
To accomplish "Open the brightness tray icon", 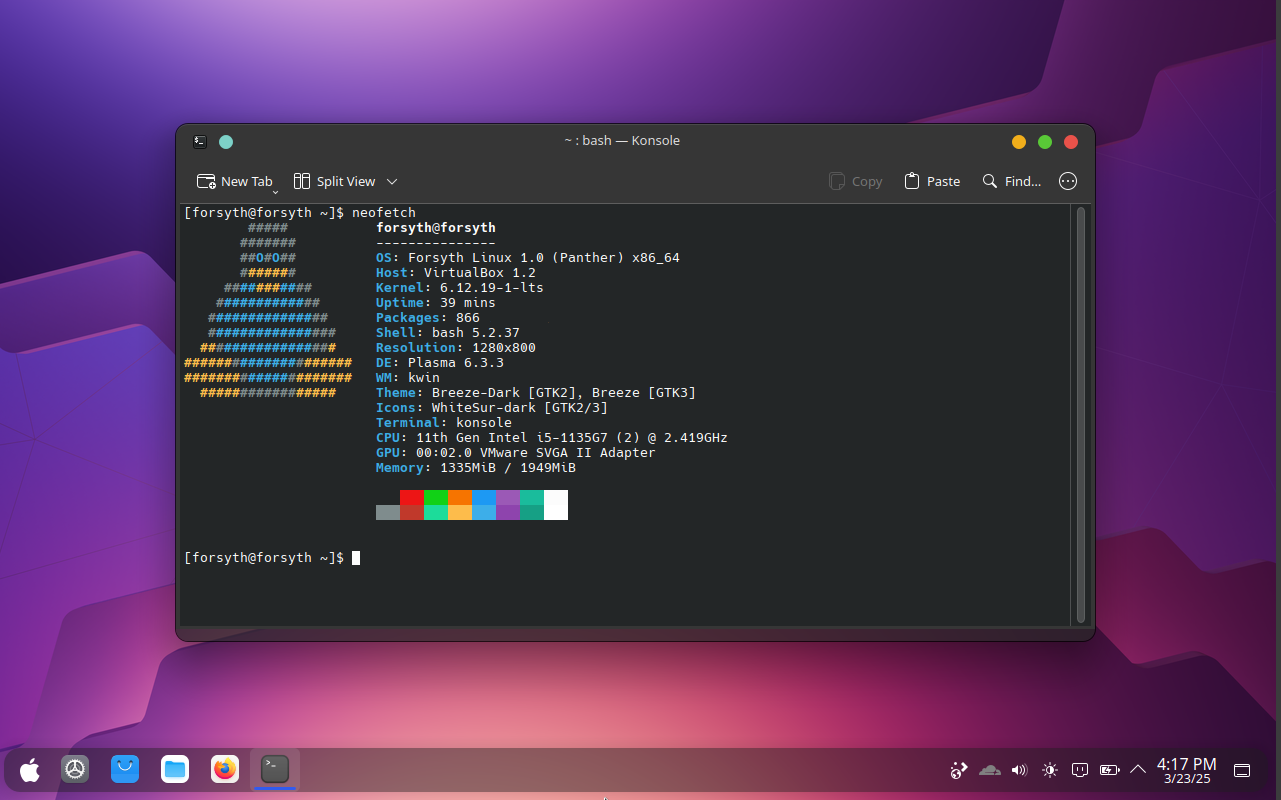I will (x=1049, y=770).
